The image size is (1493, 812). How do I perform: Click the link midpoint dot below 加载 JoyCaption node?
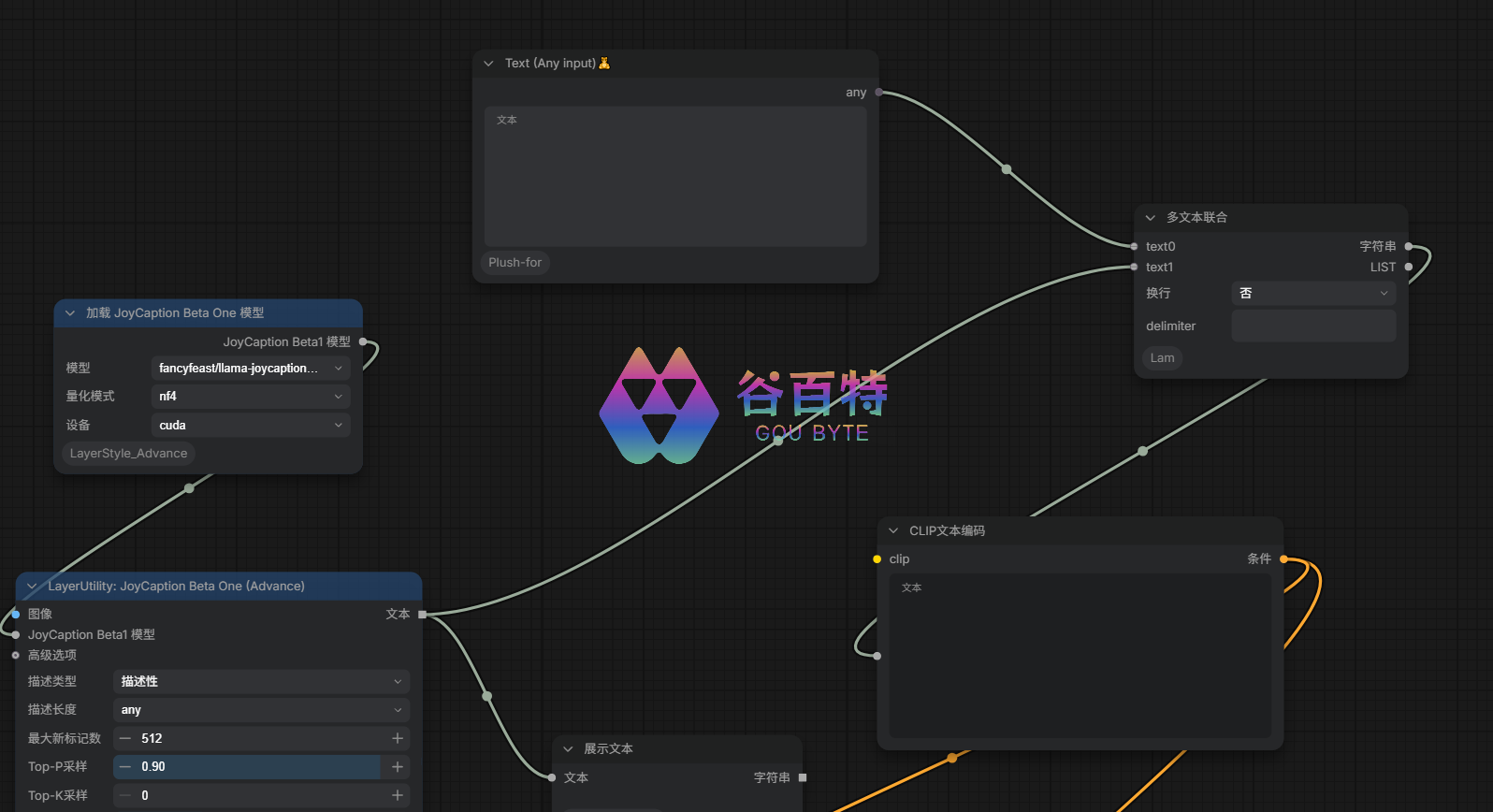coord(189,488)
